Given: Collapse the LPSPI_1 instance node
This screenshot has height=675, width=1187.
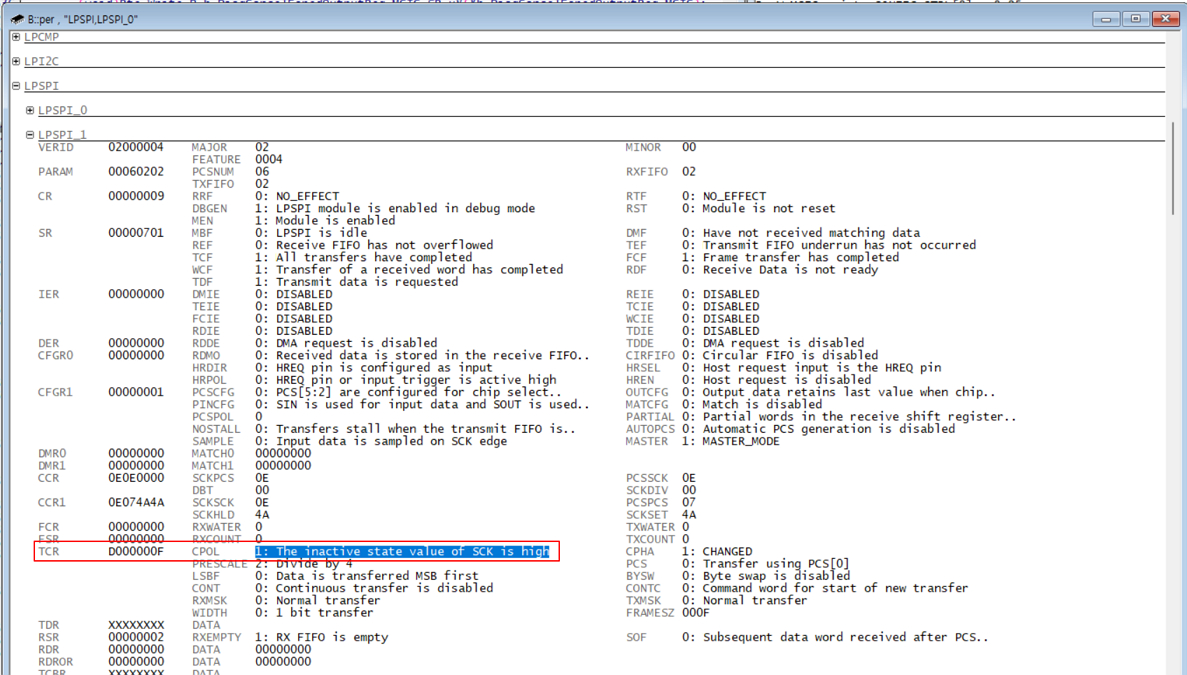Looking at the screenshot, I should coord(29,134).
